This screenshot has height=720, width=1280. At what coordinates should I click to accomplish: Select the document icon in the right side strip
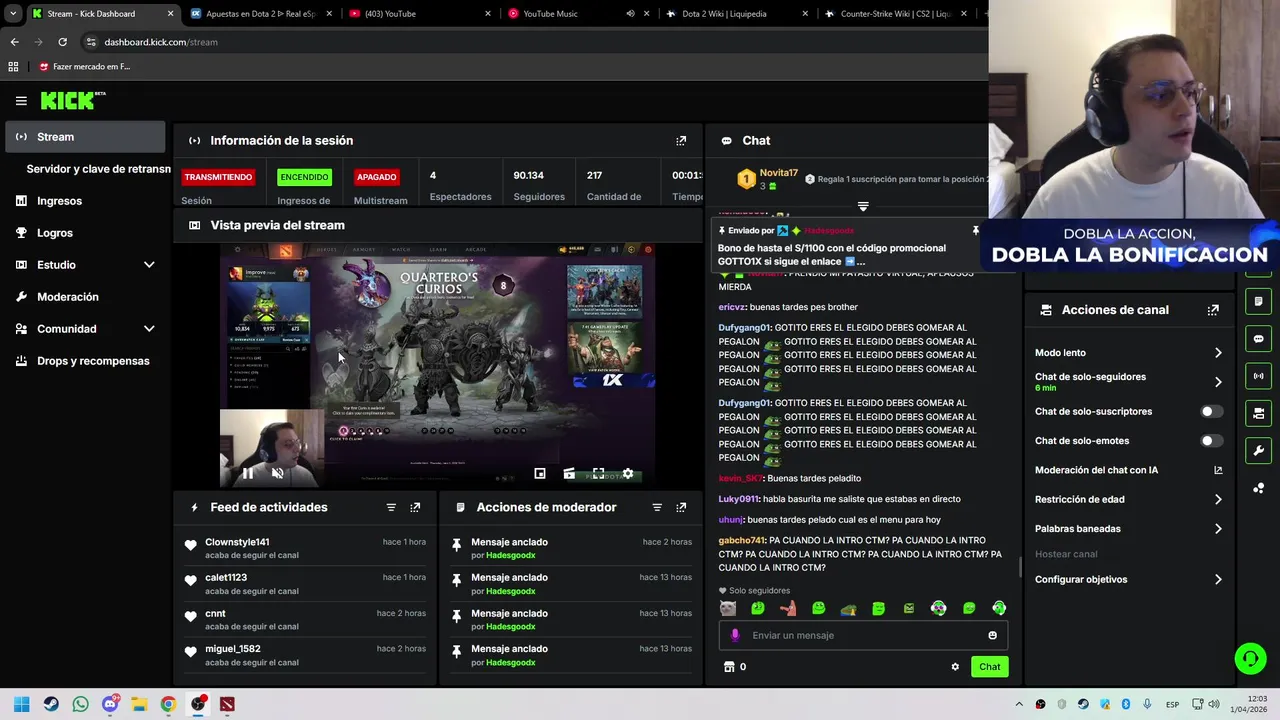tap(1259, 301)
